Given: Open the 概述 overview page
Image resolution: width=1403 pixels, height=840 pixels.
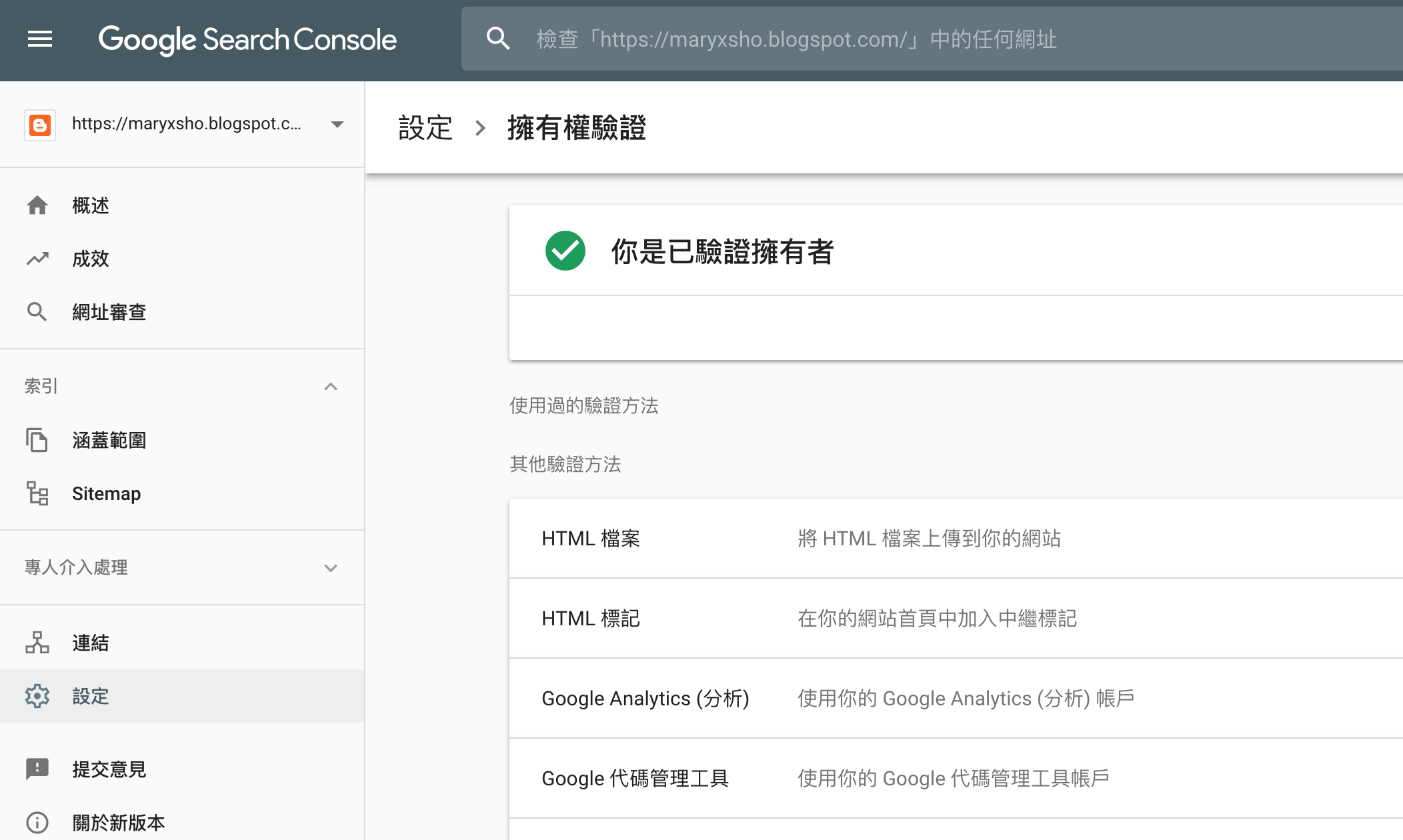Looking at the screenshot, I should click(x=91, y=205).
